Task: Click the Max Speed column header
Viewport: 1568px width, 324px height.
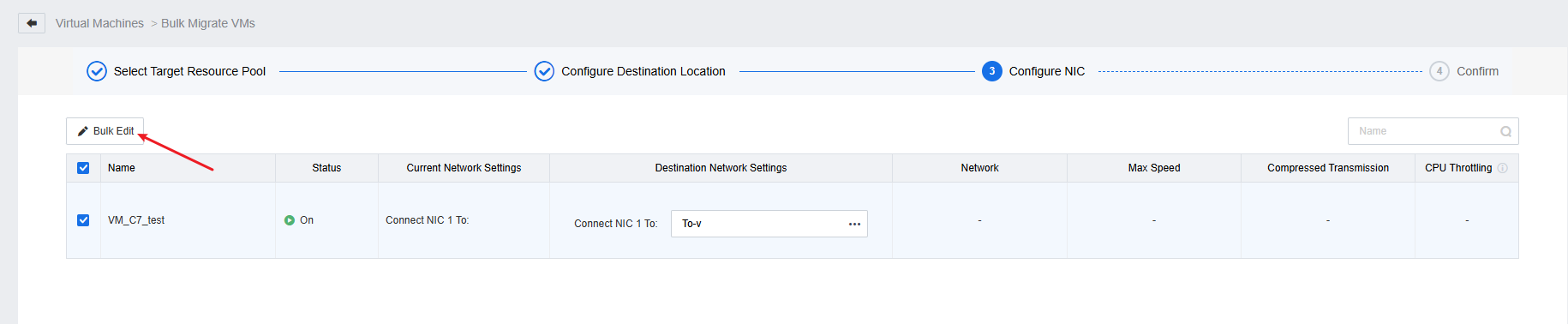Action: click(x=1154, y=168)
